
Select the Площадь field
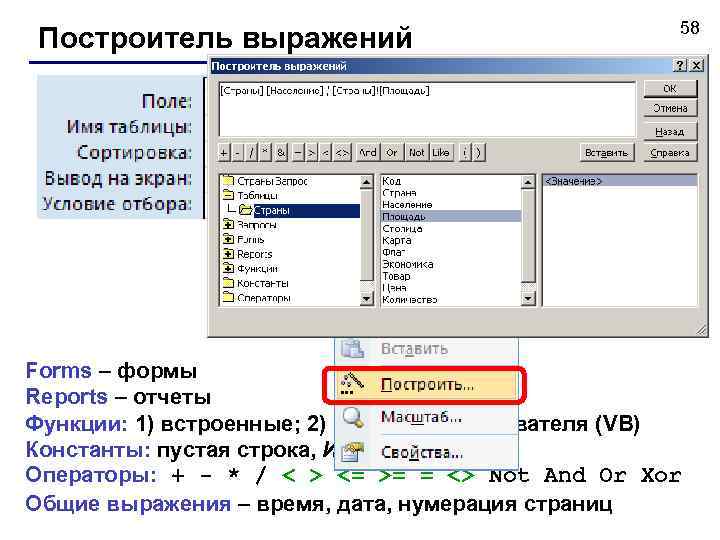click(451, 216)
